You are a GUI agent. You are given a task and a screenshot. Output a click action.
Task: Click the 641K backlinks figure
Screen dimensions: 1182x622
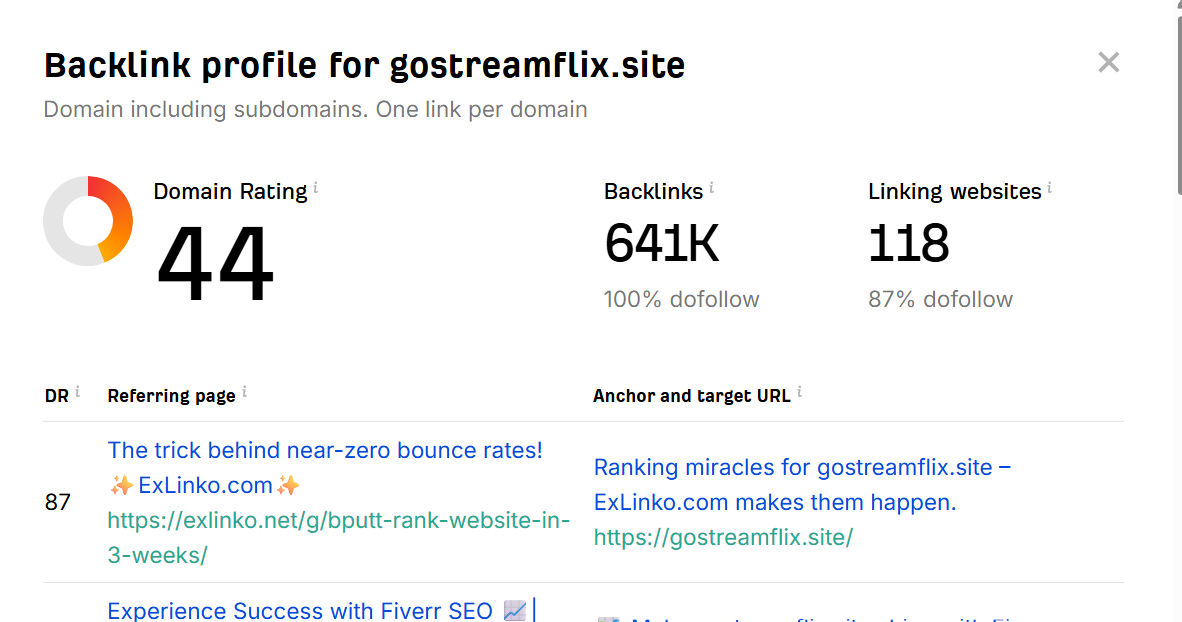[x=661, y=244]
